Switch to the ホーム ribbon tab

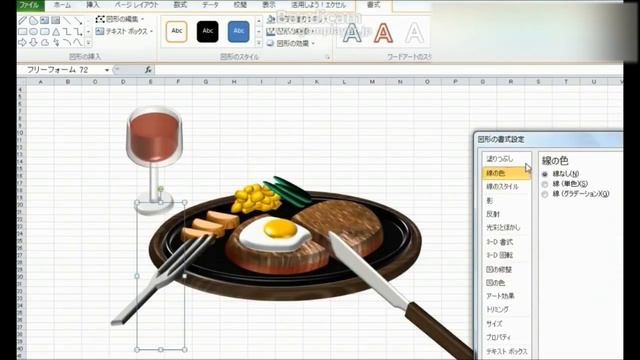click(x=62, y=5)
